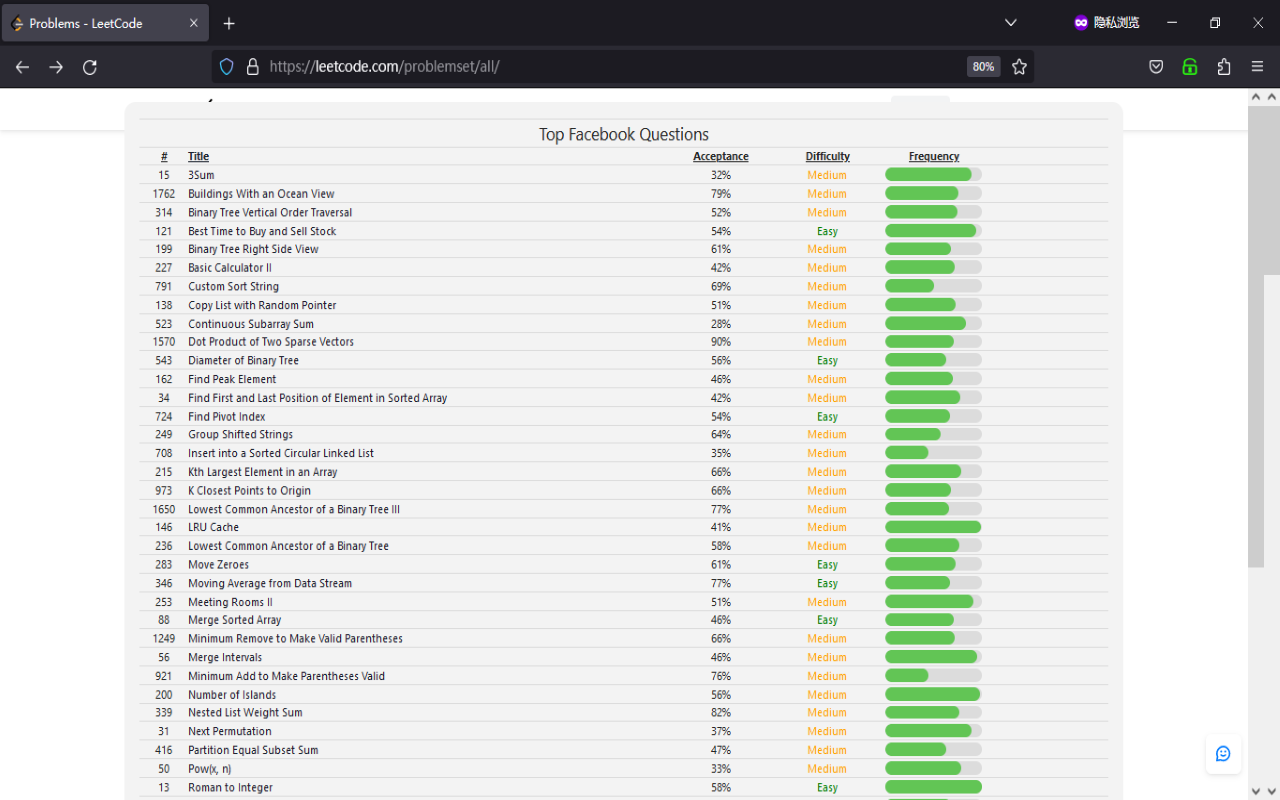Sort by Difficulty column header
Screen dimensions: 1280x800
click(x=827, y=156)
